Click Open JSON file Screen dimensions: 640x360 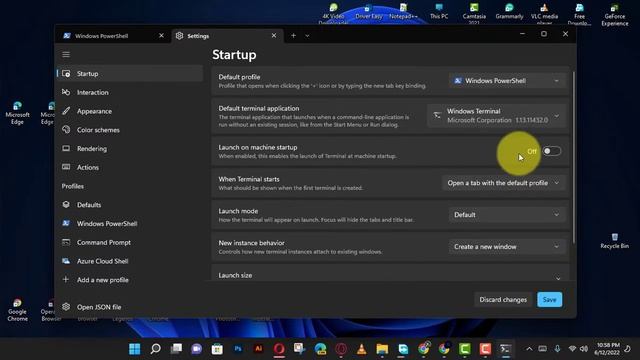(130, 307)
